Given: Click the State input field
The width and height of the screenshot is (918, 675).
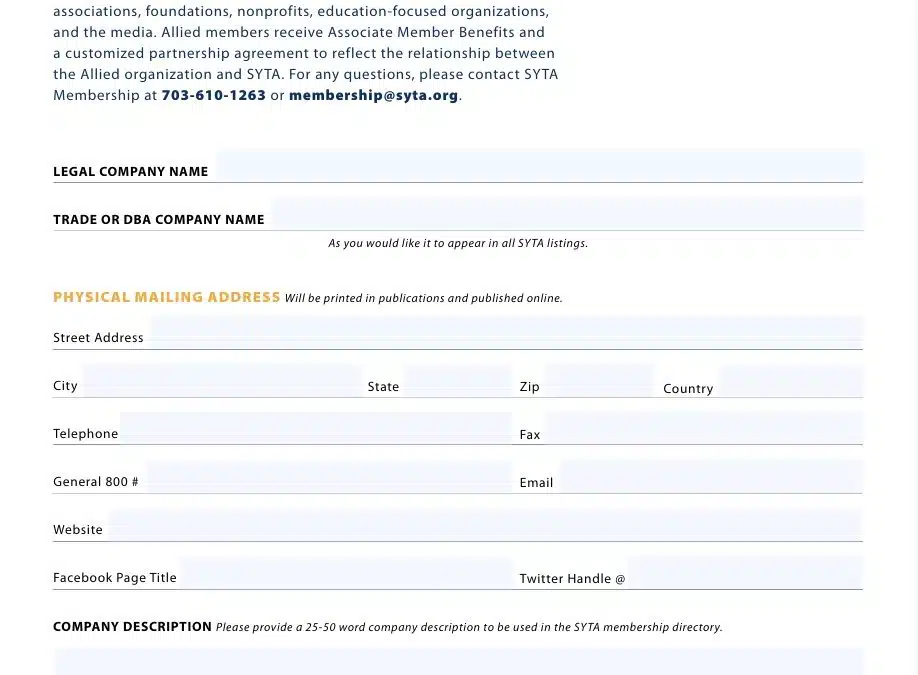Looking at the screenshot, I should (457, 381).
